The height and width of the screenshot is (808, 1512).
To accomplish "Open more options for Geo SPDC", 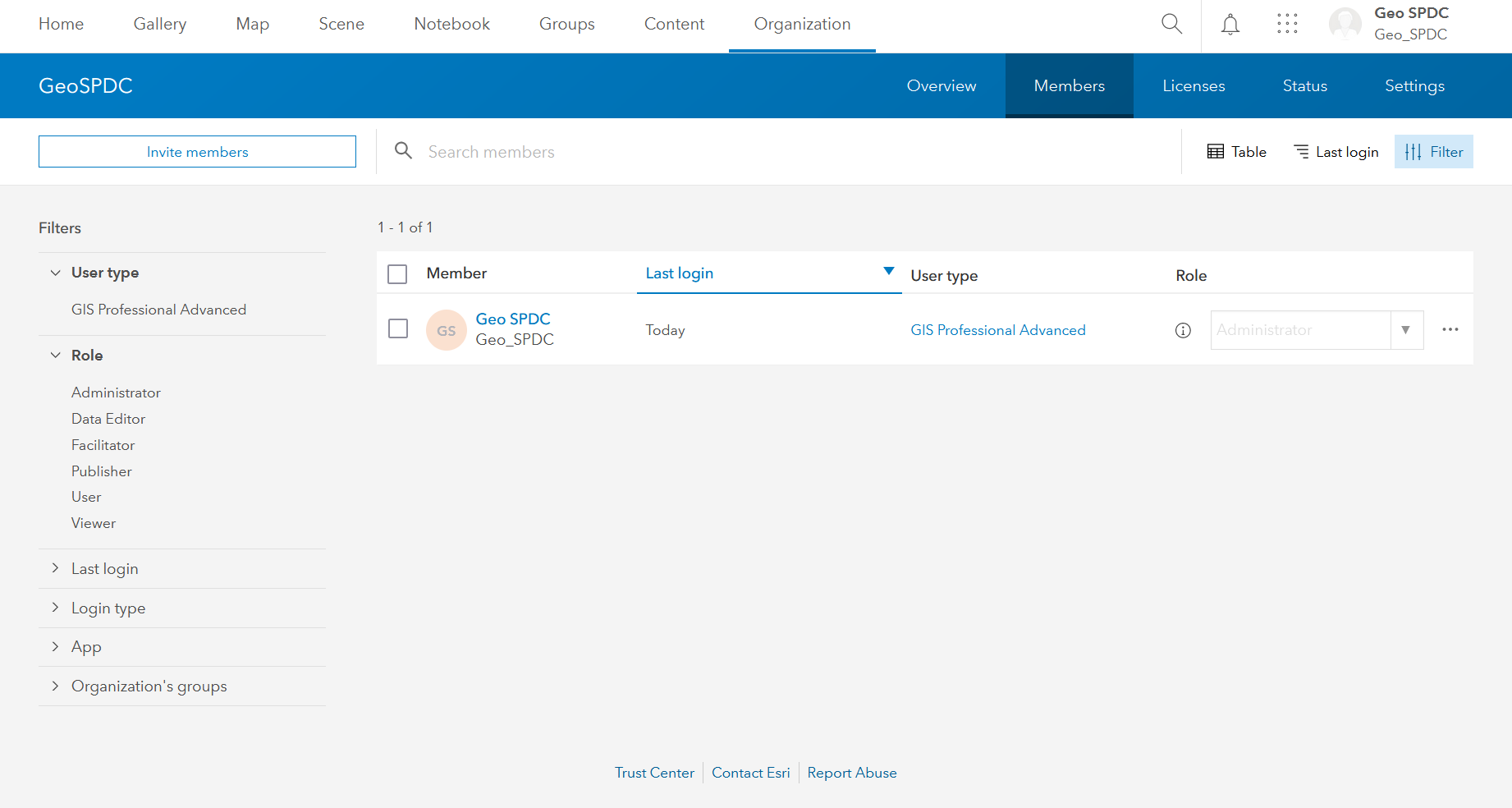I will tap(1450, 329).
